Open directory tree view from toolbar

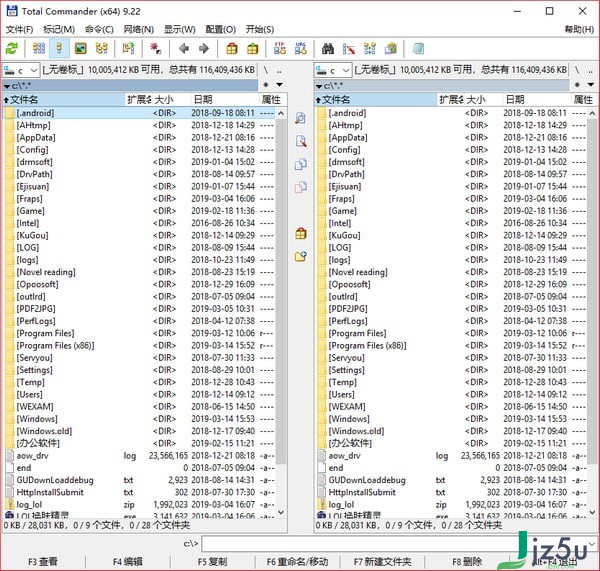[101, 49]
